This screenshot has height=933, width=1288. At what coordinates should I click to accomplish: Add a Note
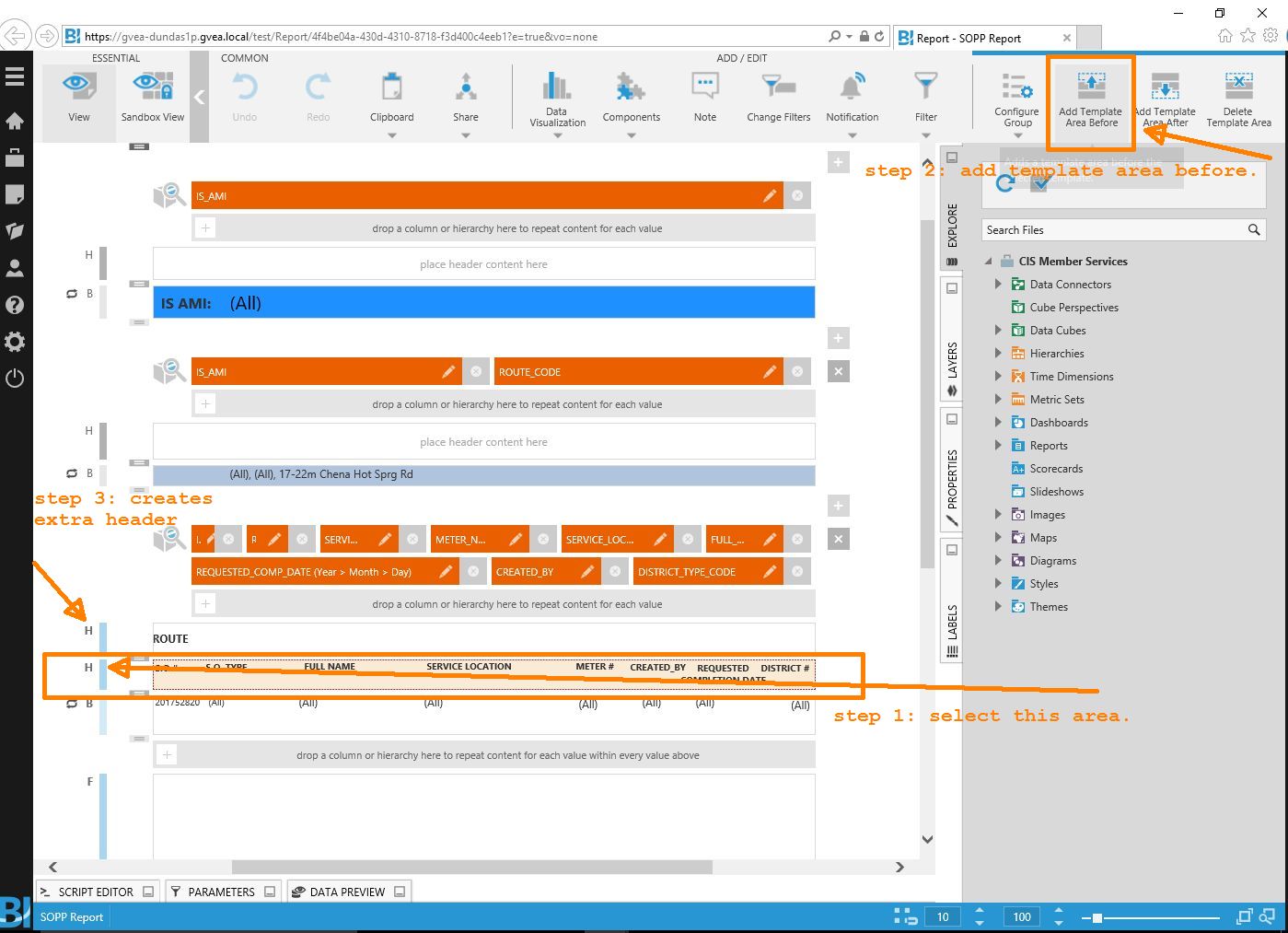(705, 97)
